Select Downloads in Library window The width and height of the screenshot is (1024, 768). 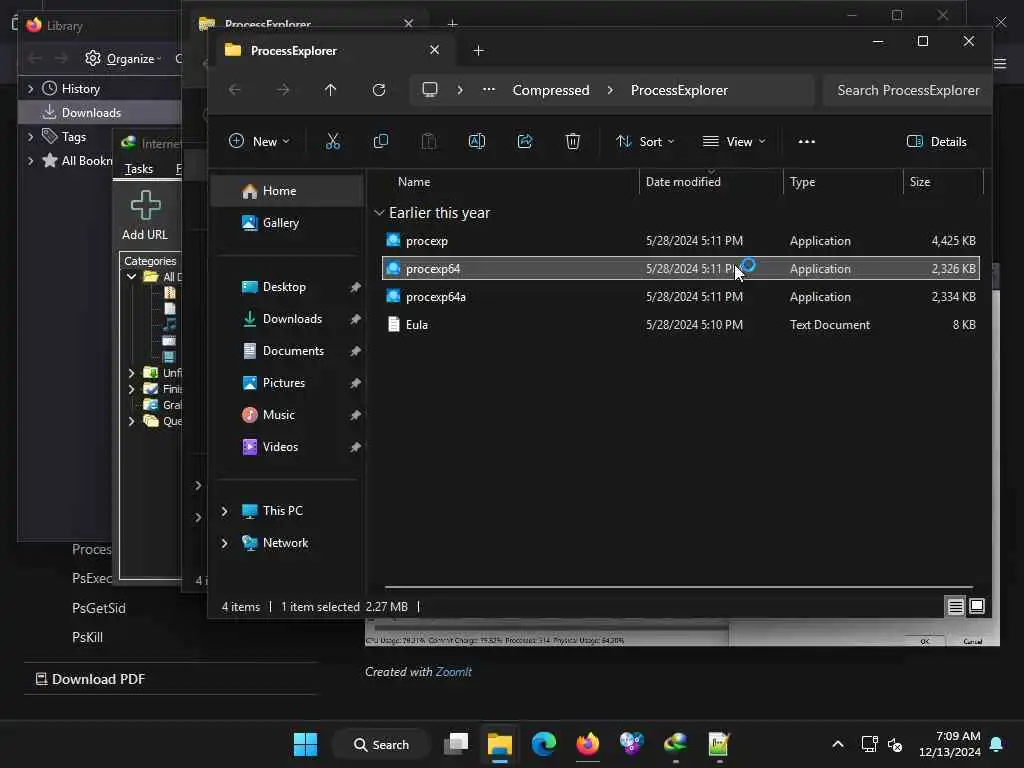click(99, 112)
